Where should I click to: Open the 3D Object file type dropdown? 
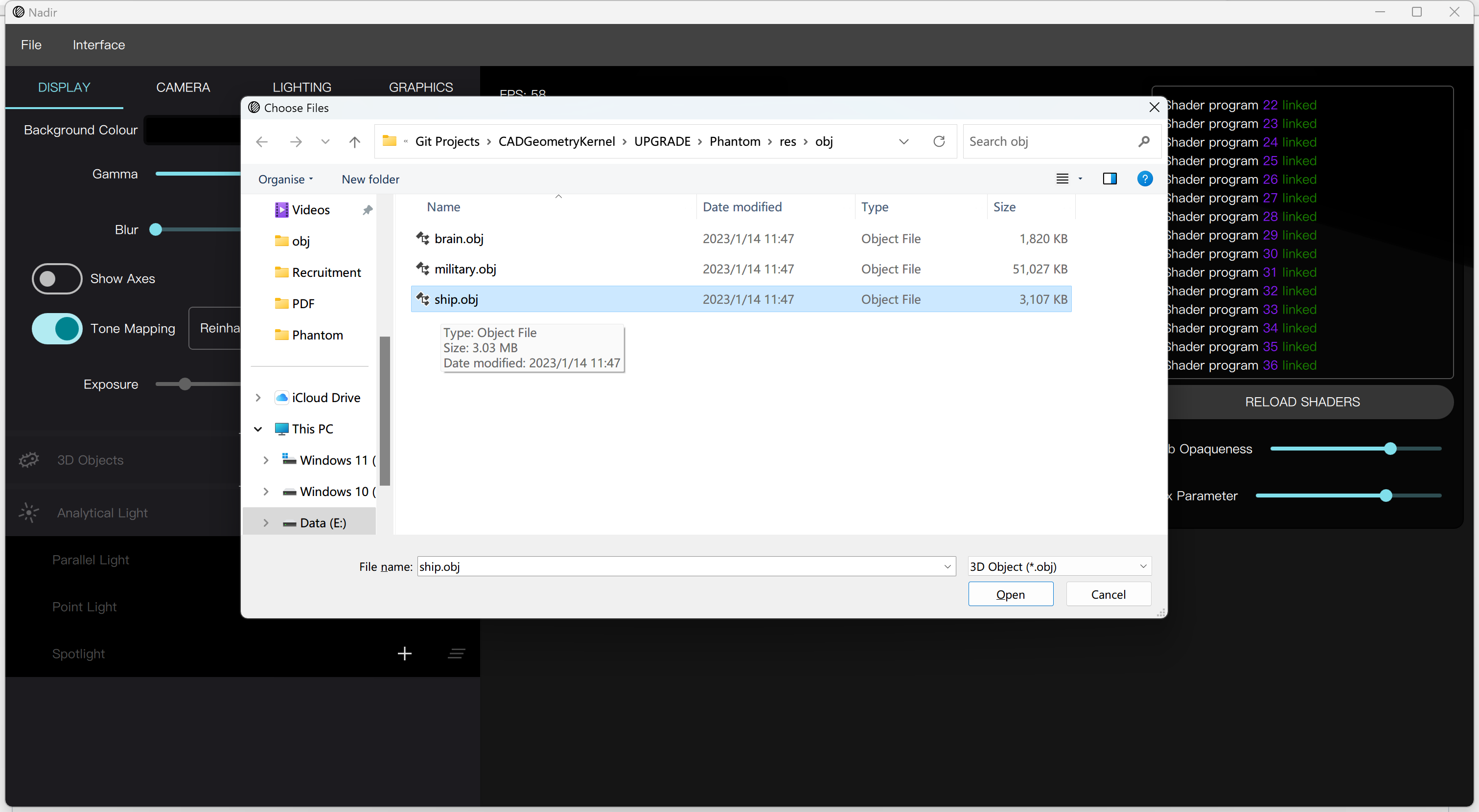click(1059, 566)
